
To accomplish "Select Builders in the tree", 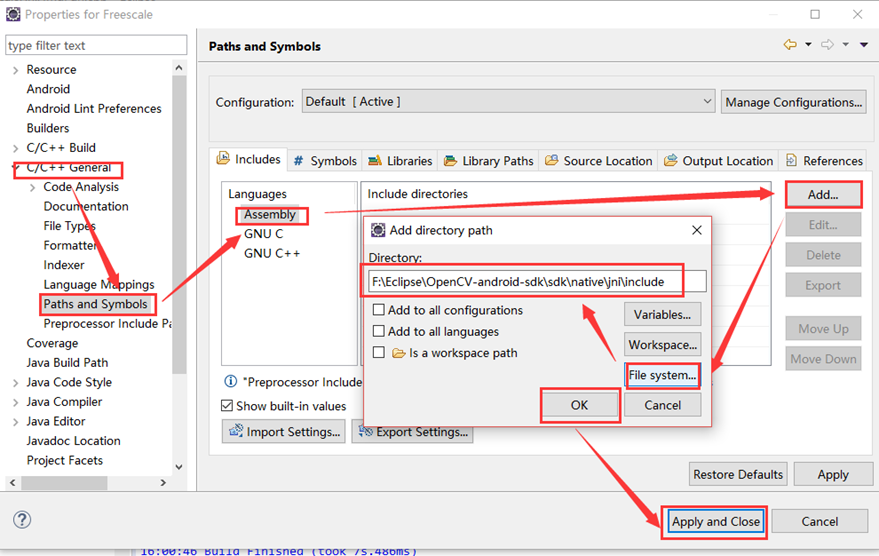I will coord(48,128).
